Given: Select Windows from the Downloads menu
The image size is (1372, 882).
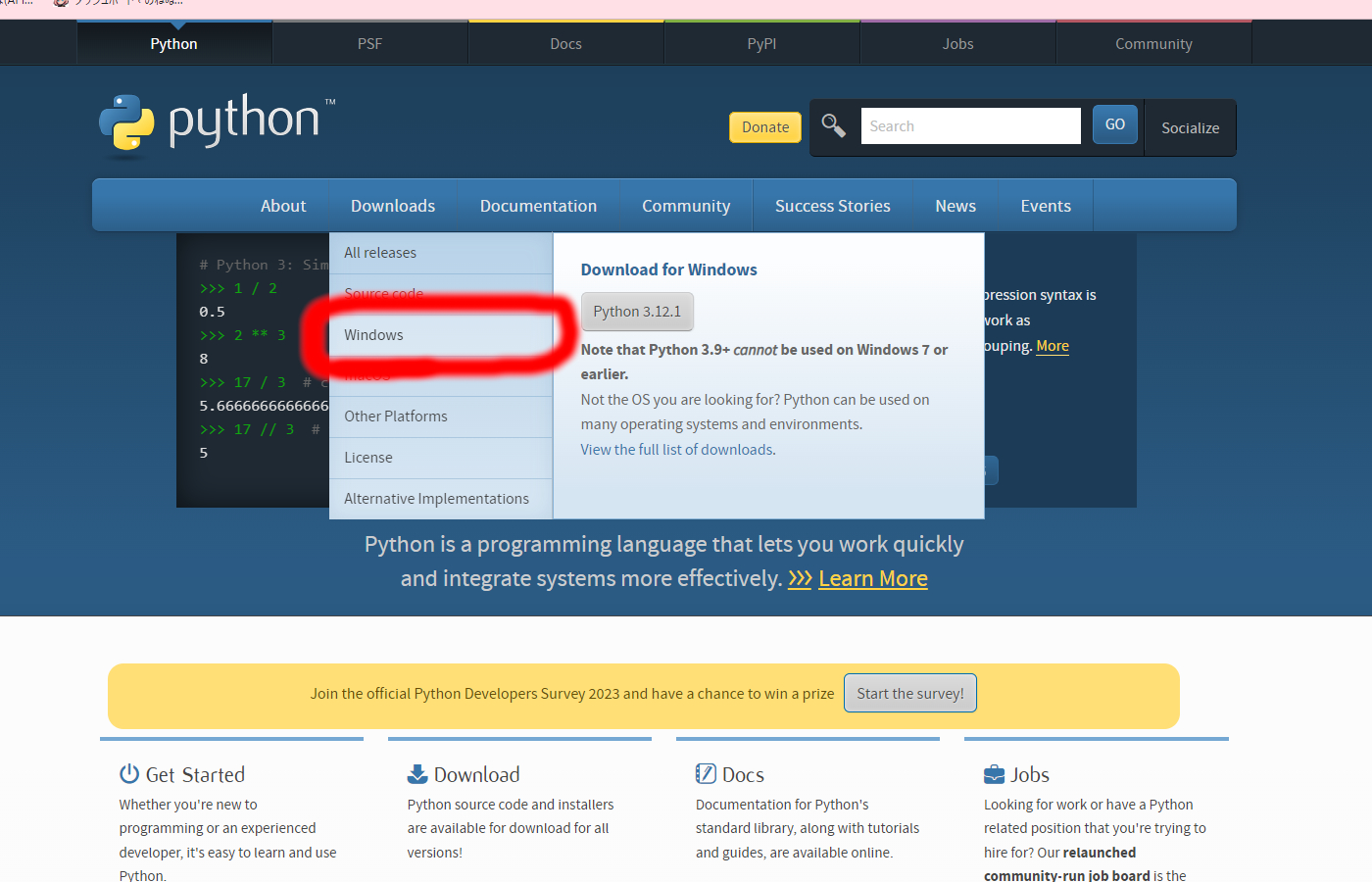Looking at the screenshot, I should click(373, 334).
